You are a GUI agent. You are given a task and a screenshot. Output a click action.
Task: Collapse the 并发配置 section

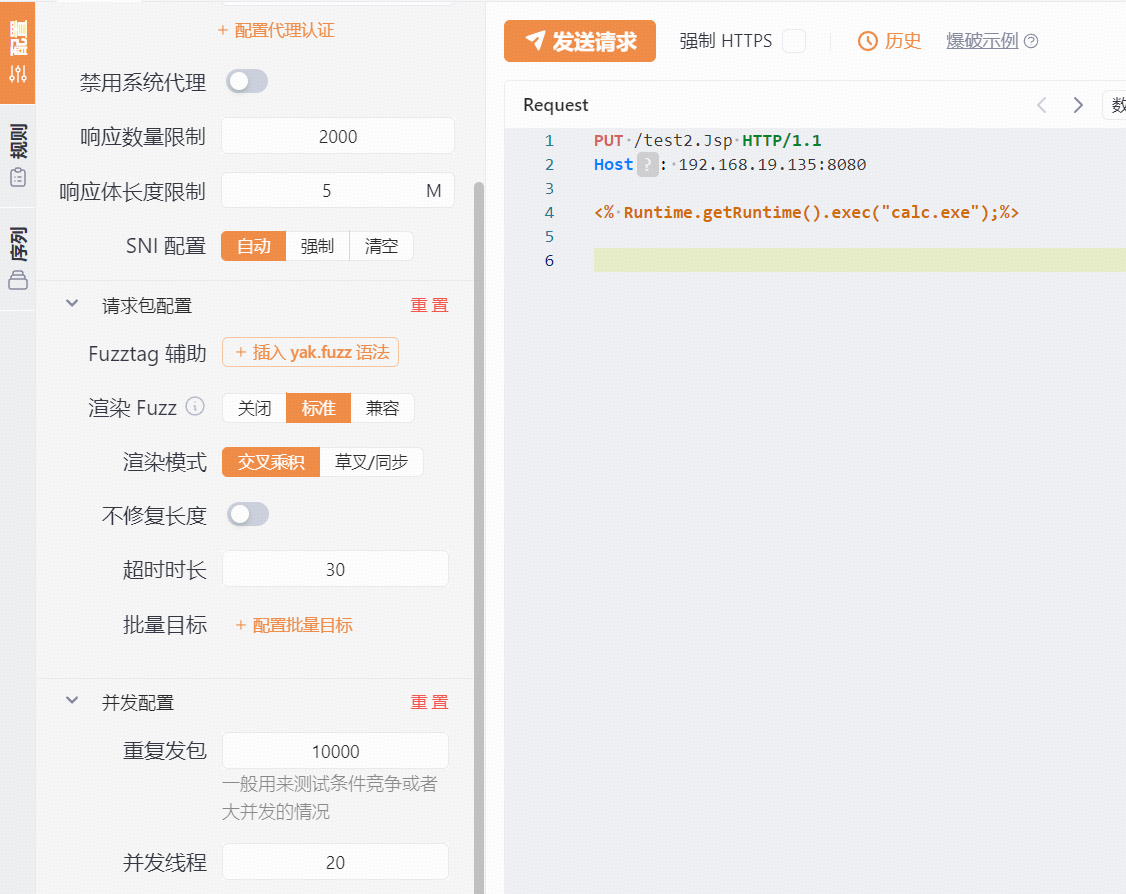(72, 701)
